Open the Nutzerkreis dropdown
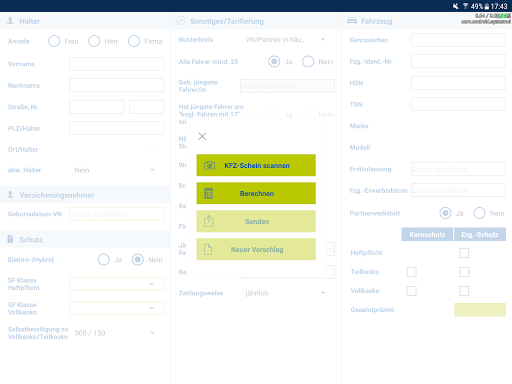512x384 pixels. click(x=285, y=39)
